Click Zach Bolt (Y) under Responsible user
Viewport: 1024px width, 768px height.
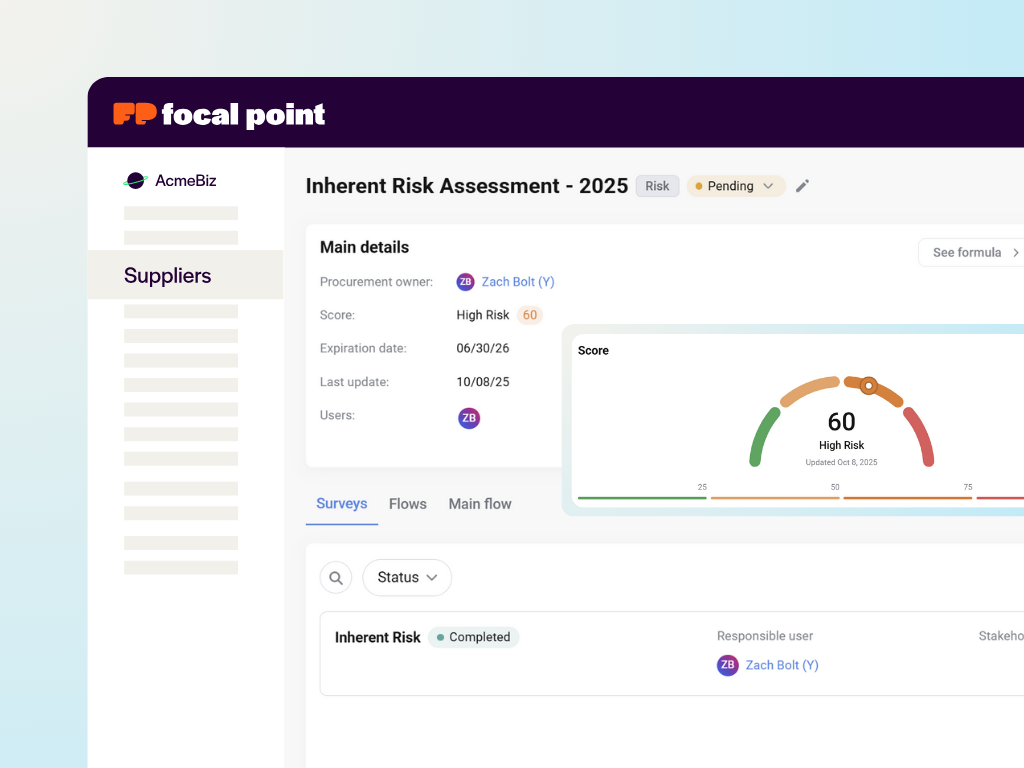[x=782, y=665]
